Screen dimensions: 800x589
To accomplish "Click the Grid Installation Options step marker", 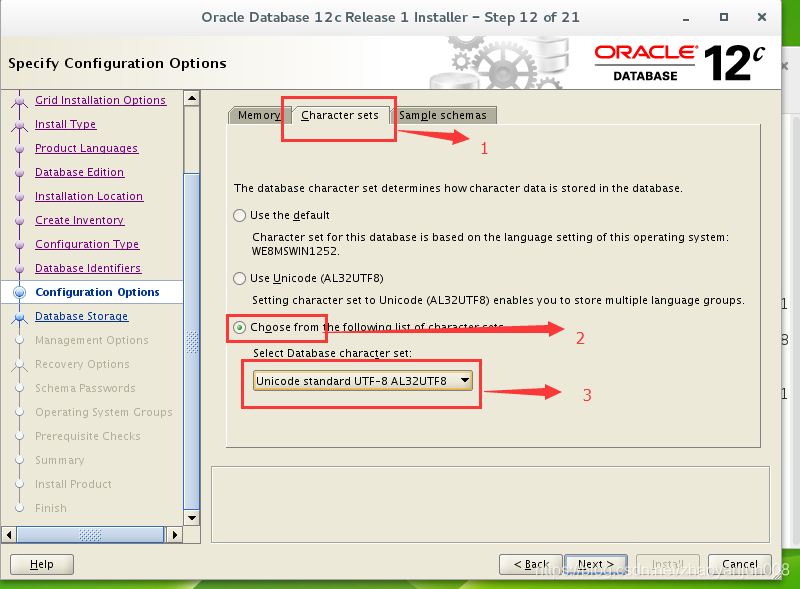I will 19,101.
